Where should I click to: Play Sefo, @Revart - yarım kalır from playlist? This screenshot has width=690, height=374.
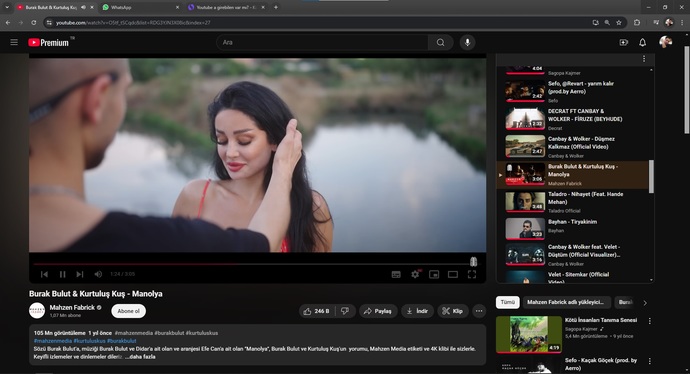coord(572,92)
